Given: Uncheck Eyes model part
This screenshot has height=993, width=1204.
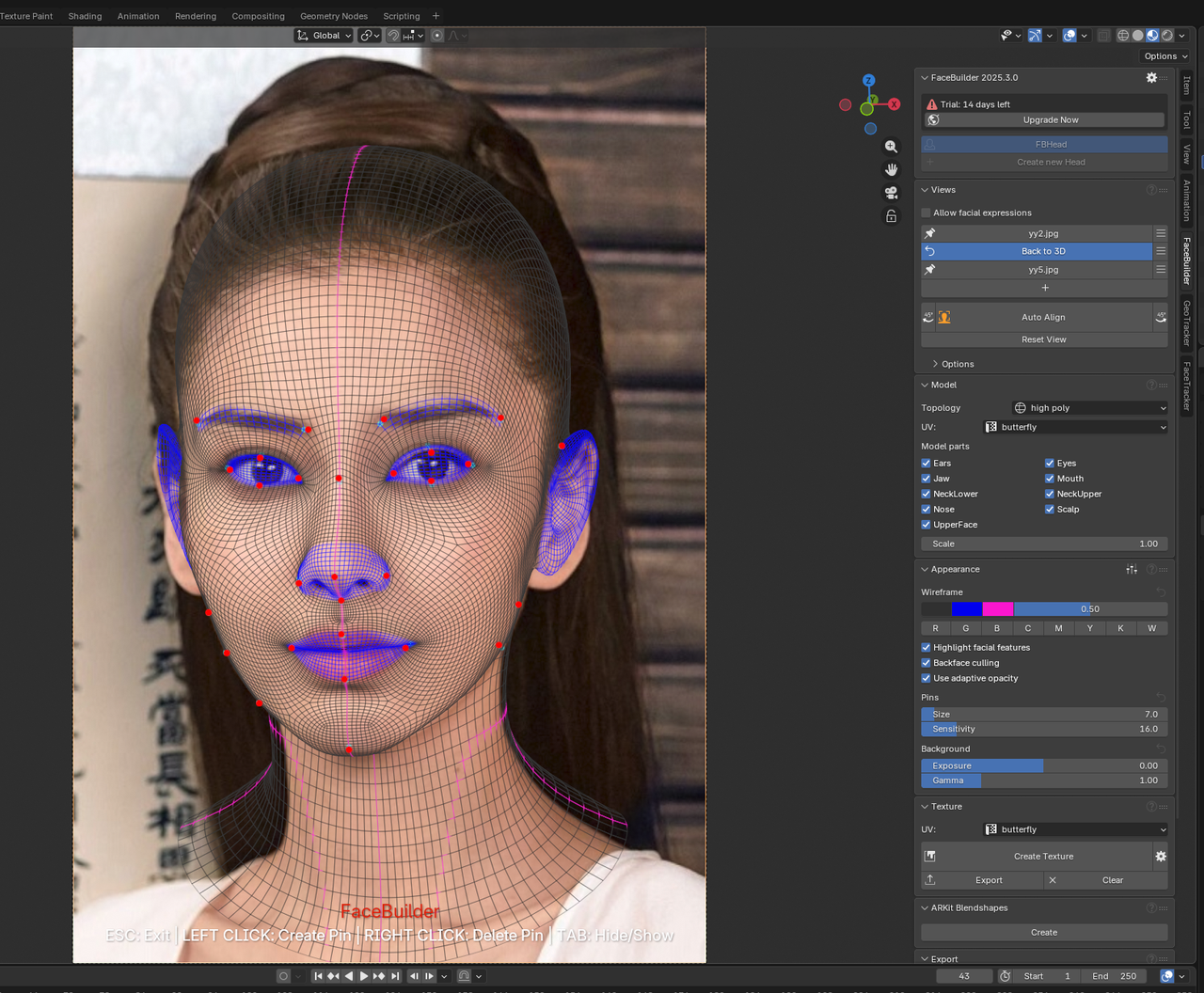Looking at the screenshot, I should (1050, 464).
